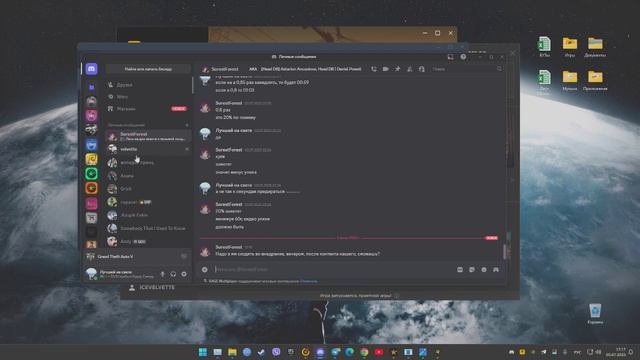Open the Friends (Друзья) tab

coord(148,84)
